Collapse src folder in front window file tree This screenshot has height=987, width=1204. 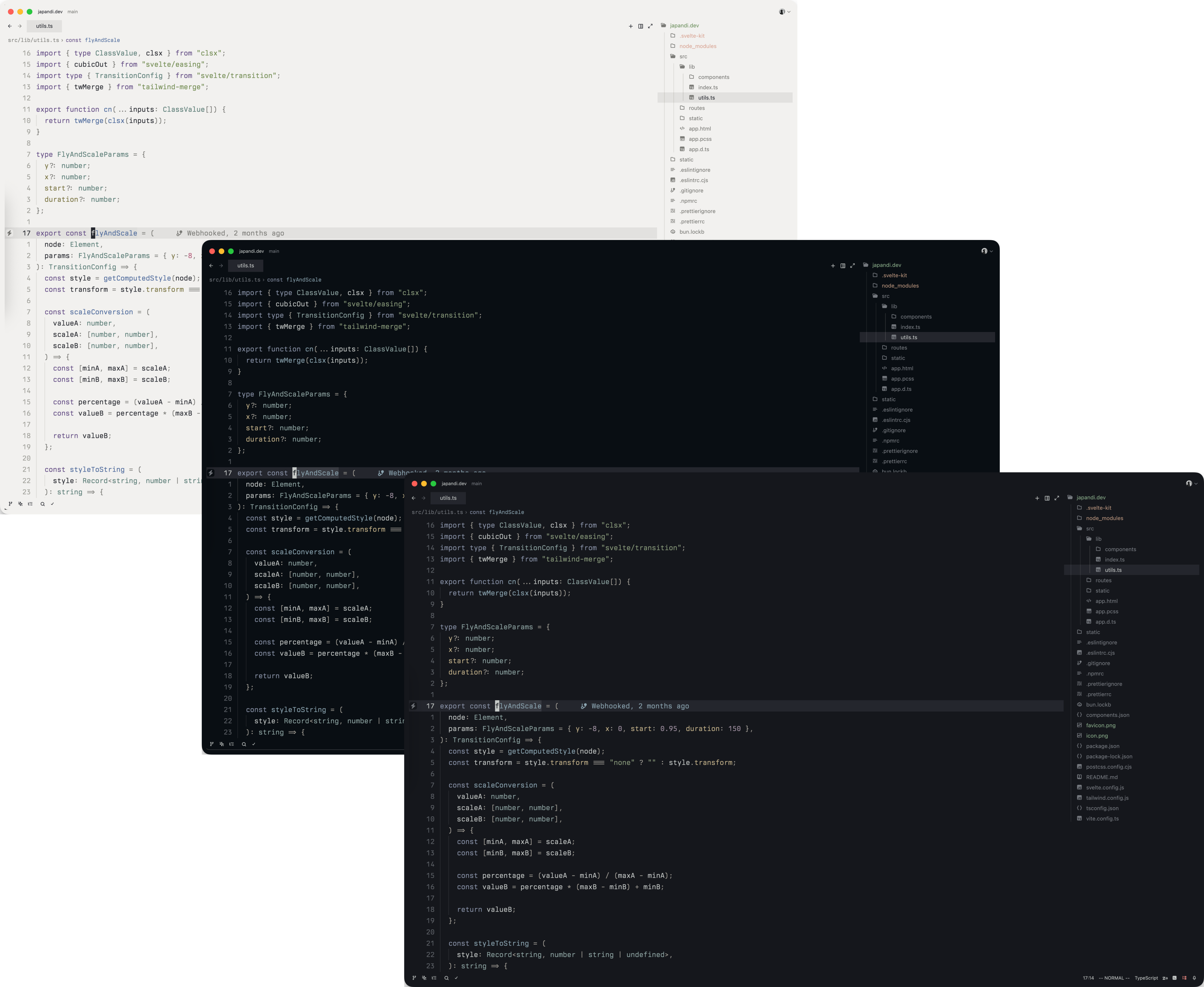point(1085,528)
